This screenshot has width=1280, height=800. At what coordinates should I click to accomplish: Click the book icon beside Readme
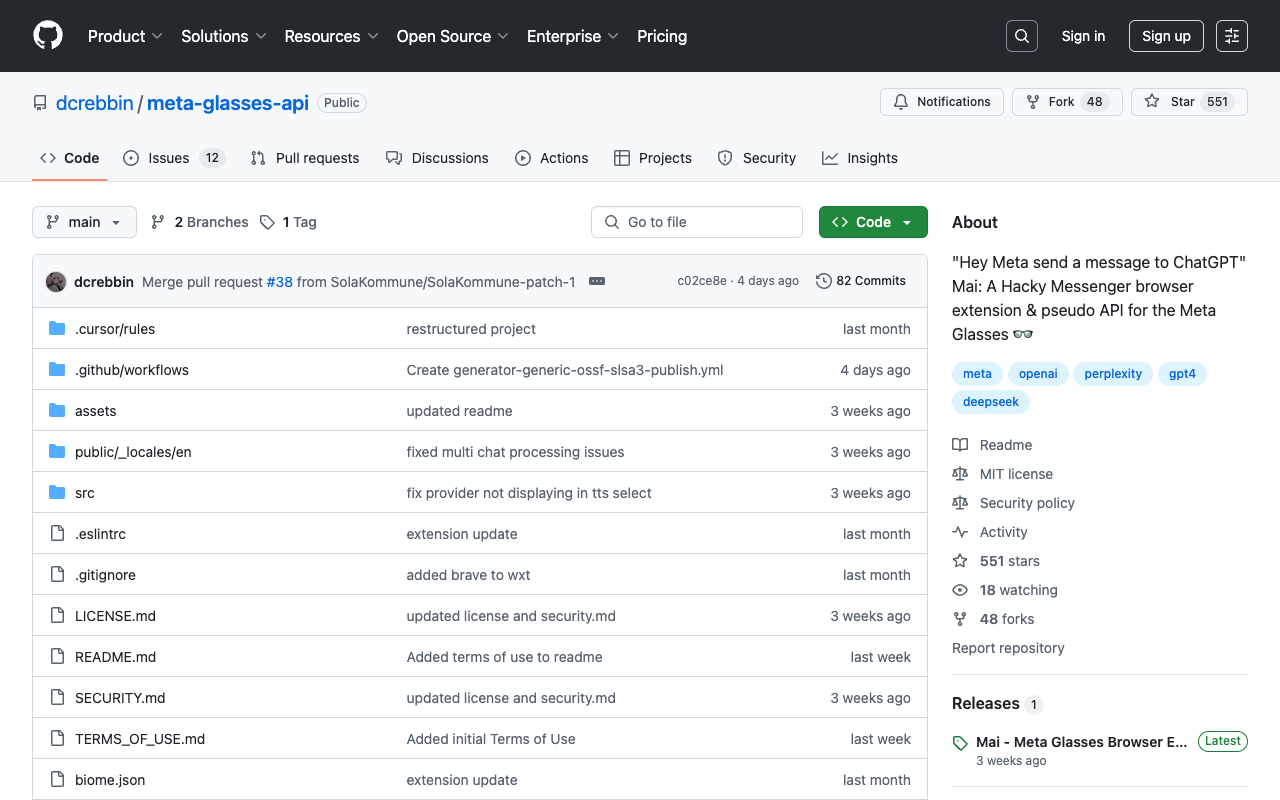pyautogui.click(x=960, y=445)
